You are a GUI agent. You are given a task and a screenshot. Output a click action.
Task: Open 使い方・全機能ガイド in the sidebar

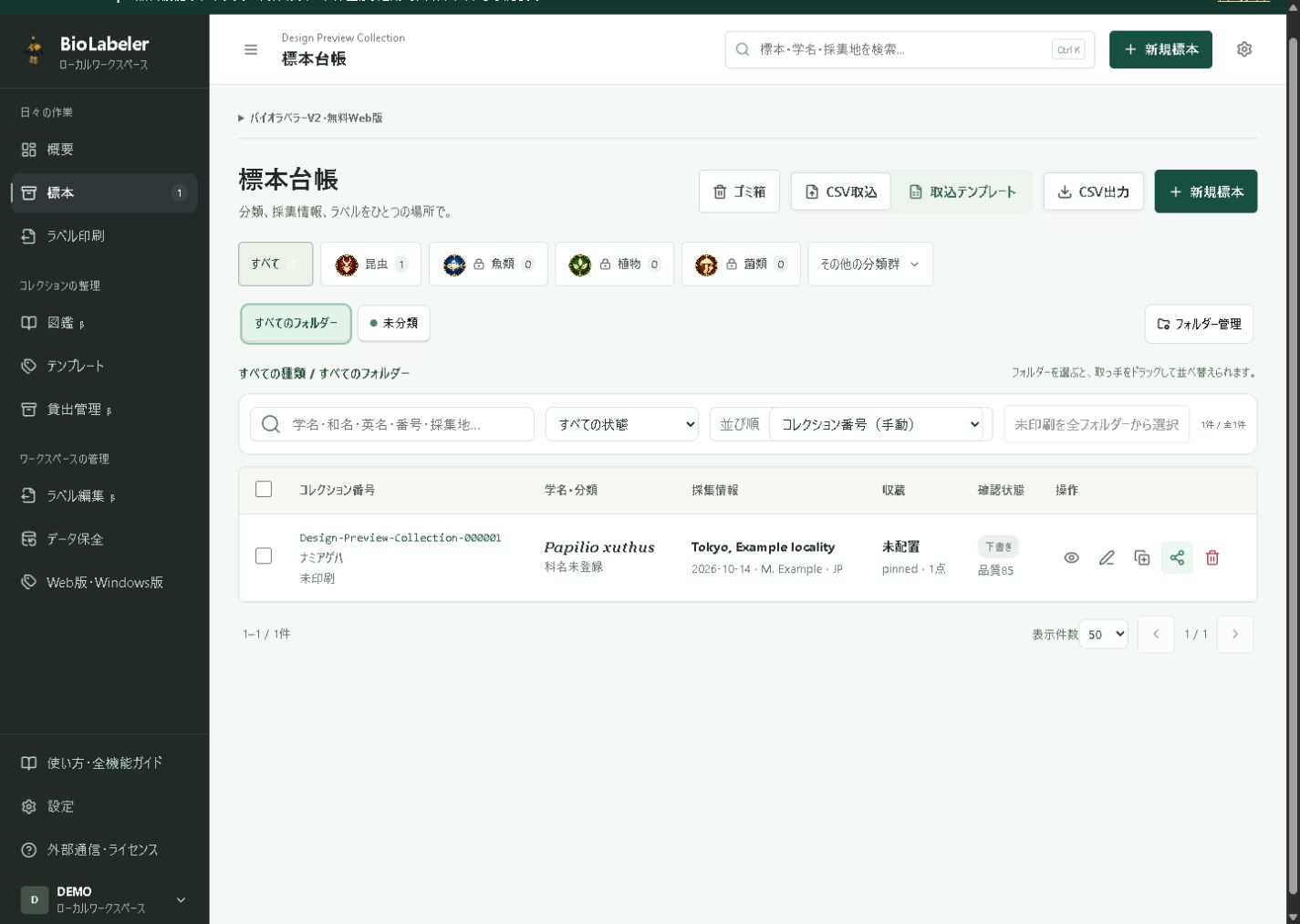pos(104,763)
